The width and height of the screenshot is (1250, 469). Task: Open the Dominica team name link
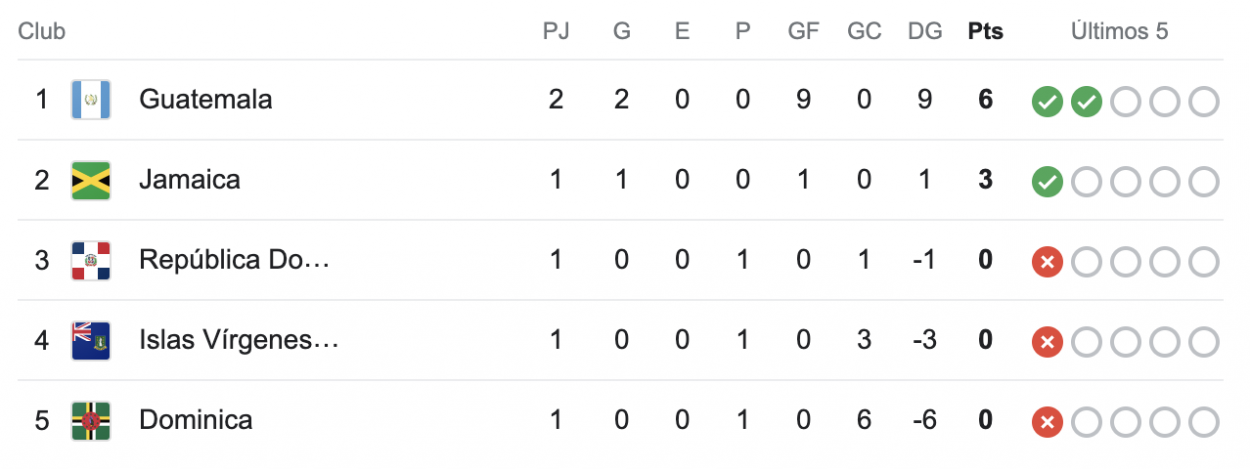pyautogui.click(x=195, y=419)
